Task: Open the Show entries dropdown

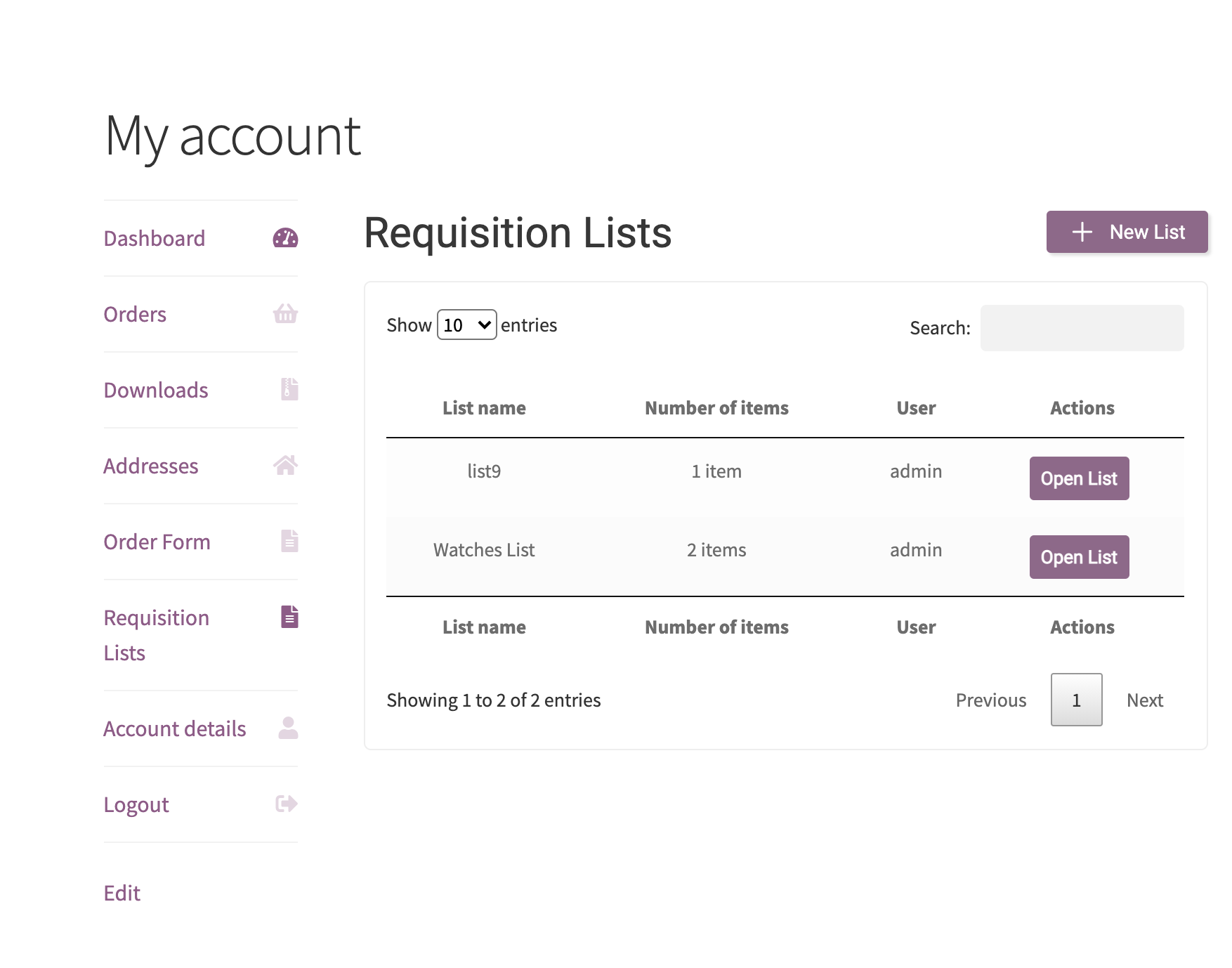Action: tap(466, 325)
